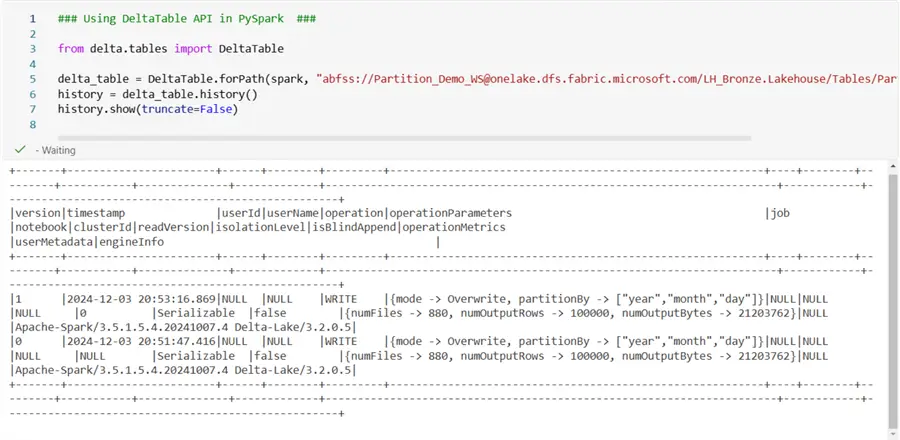900x440 pixels.
Task: Click the operationParameters column header in output
Action: 450,213
